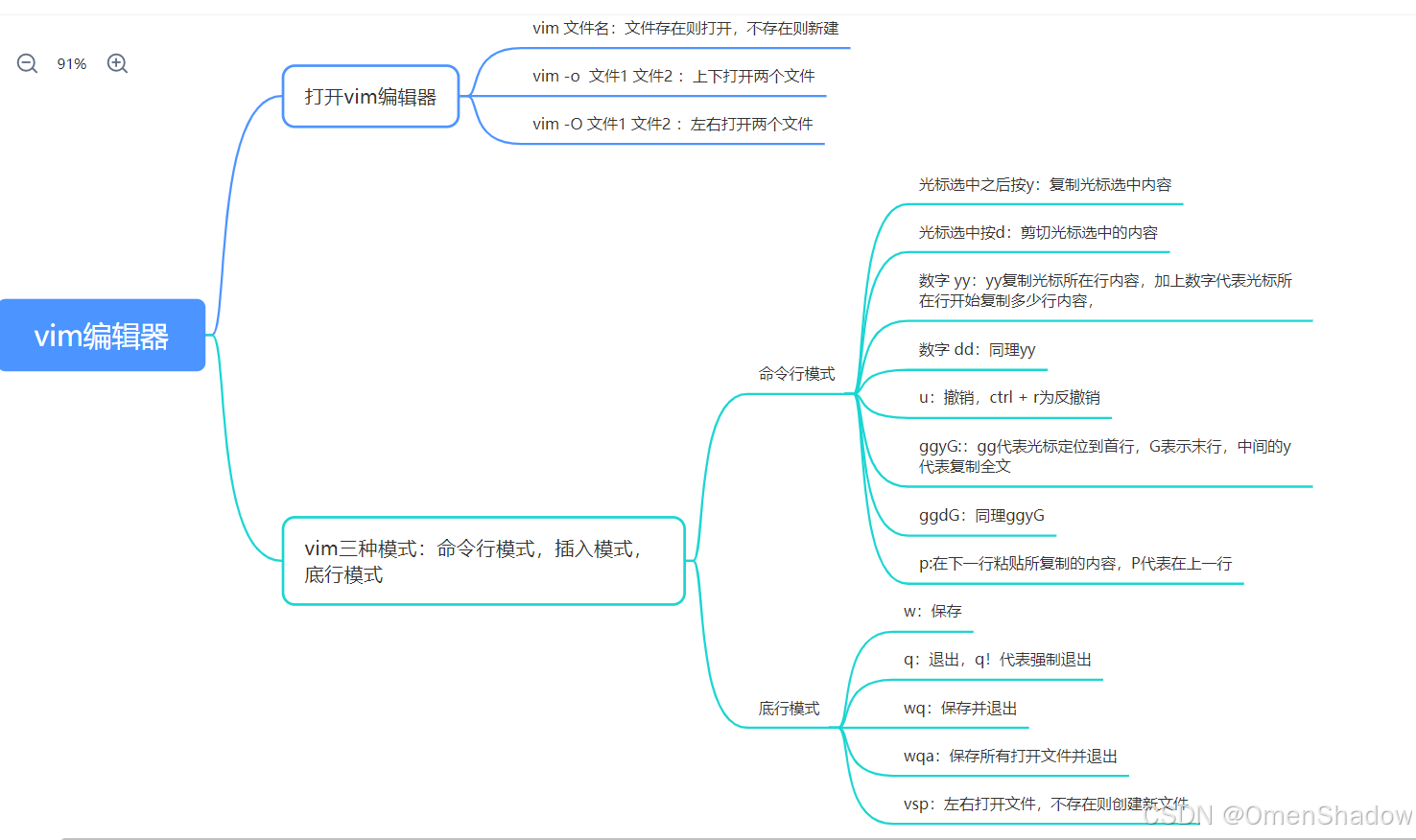Click 'p:在下一行粘贴所复制的内容' node
The width and height of the screenshot is (1416, 840).
coord(1075,564)
